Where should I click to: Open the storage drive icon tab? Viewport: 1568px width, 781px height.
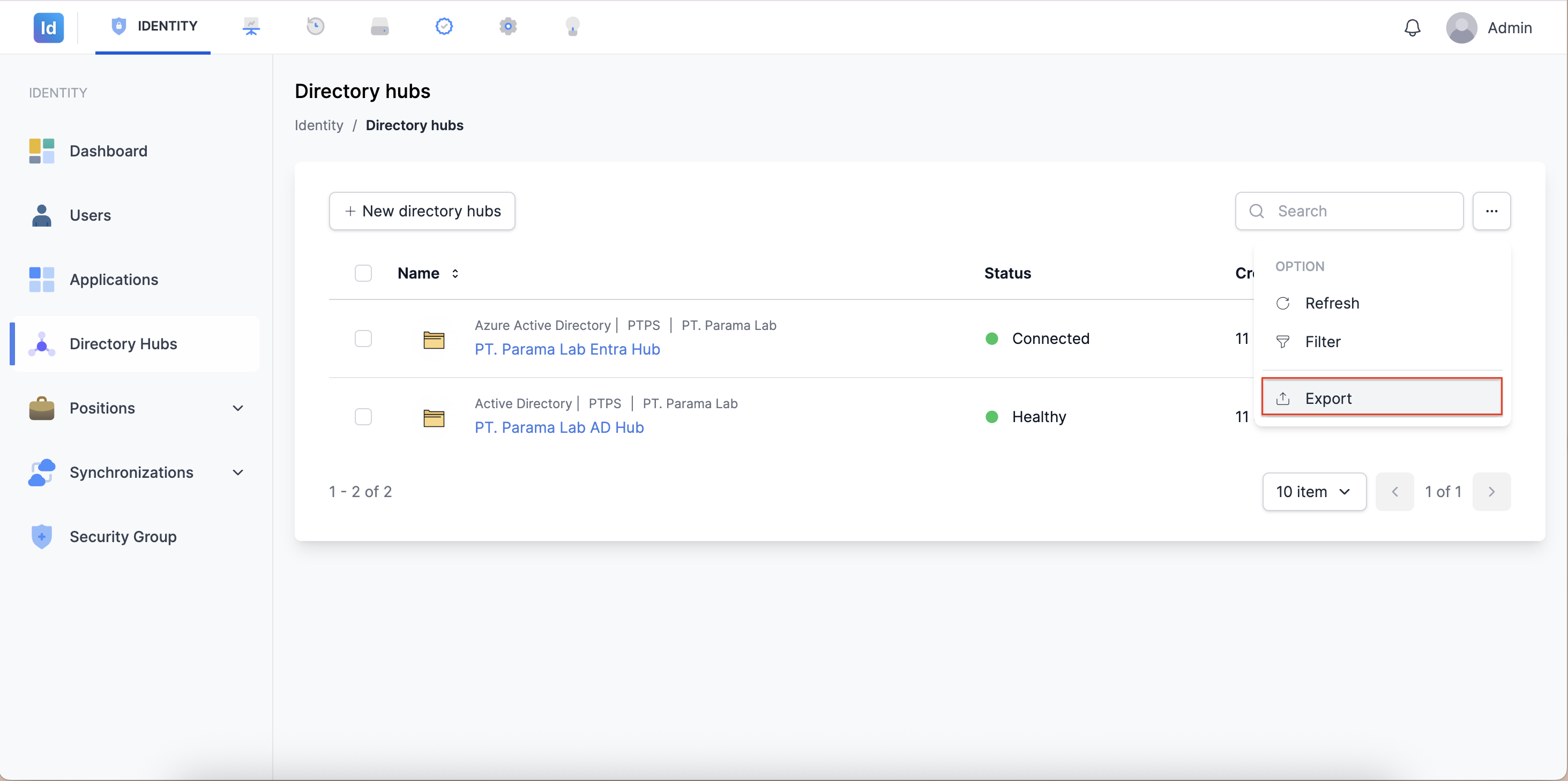[380, 27]
